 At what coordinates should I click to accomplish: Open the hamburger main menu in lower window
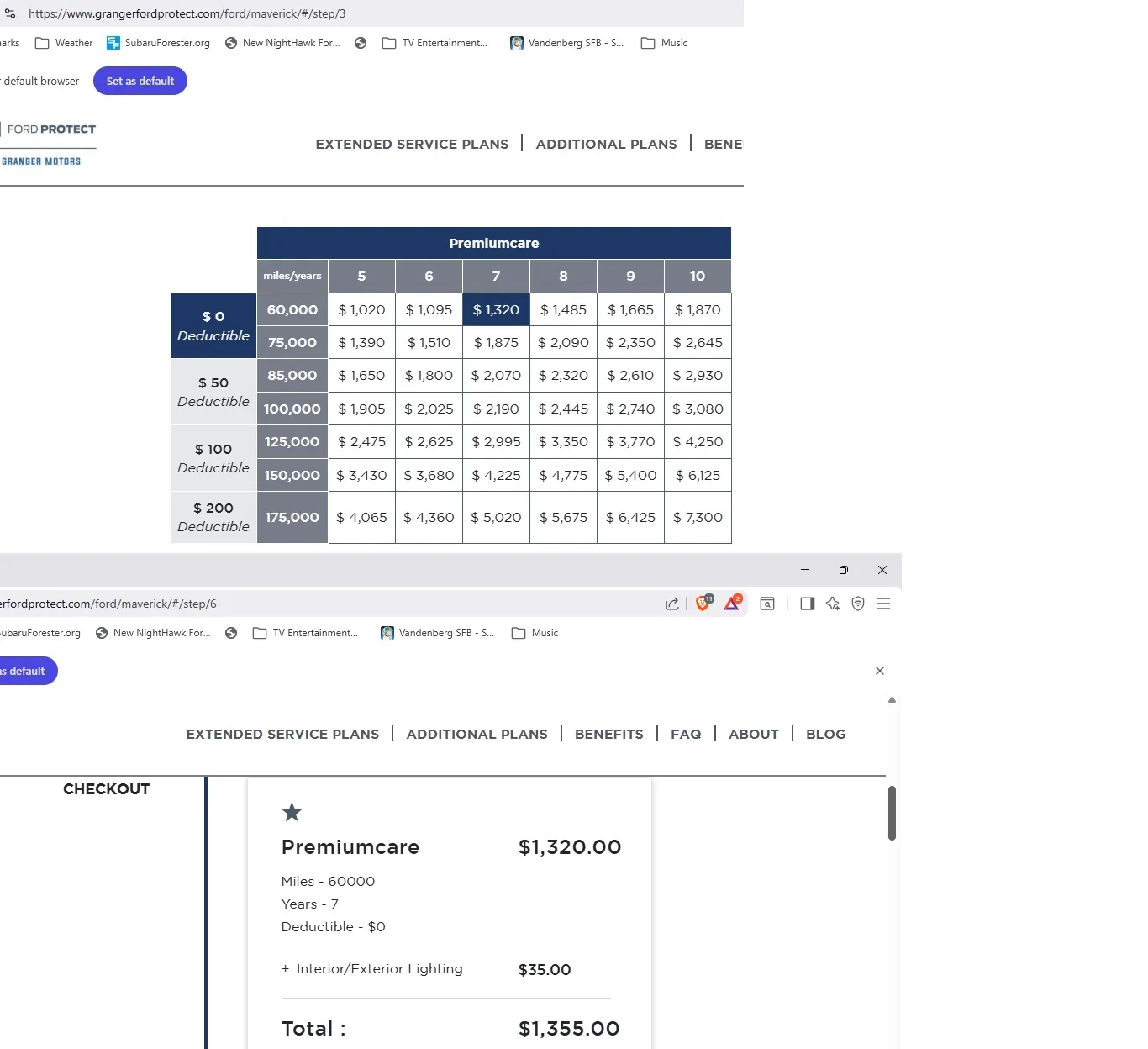pos(883,604)
